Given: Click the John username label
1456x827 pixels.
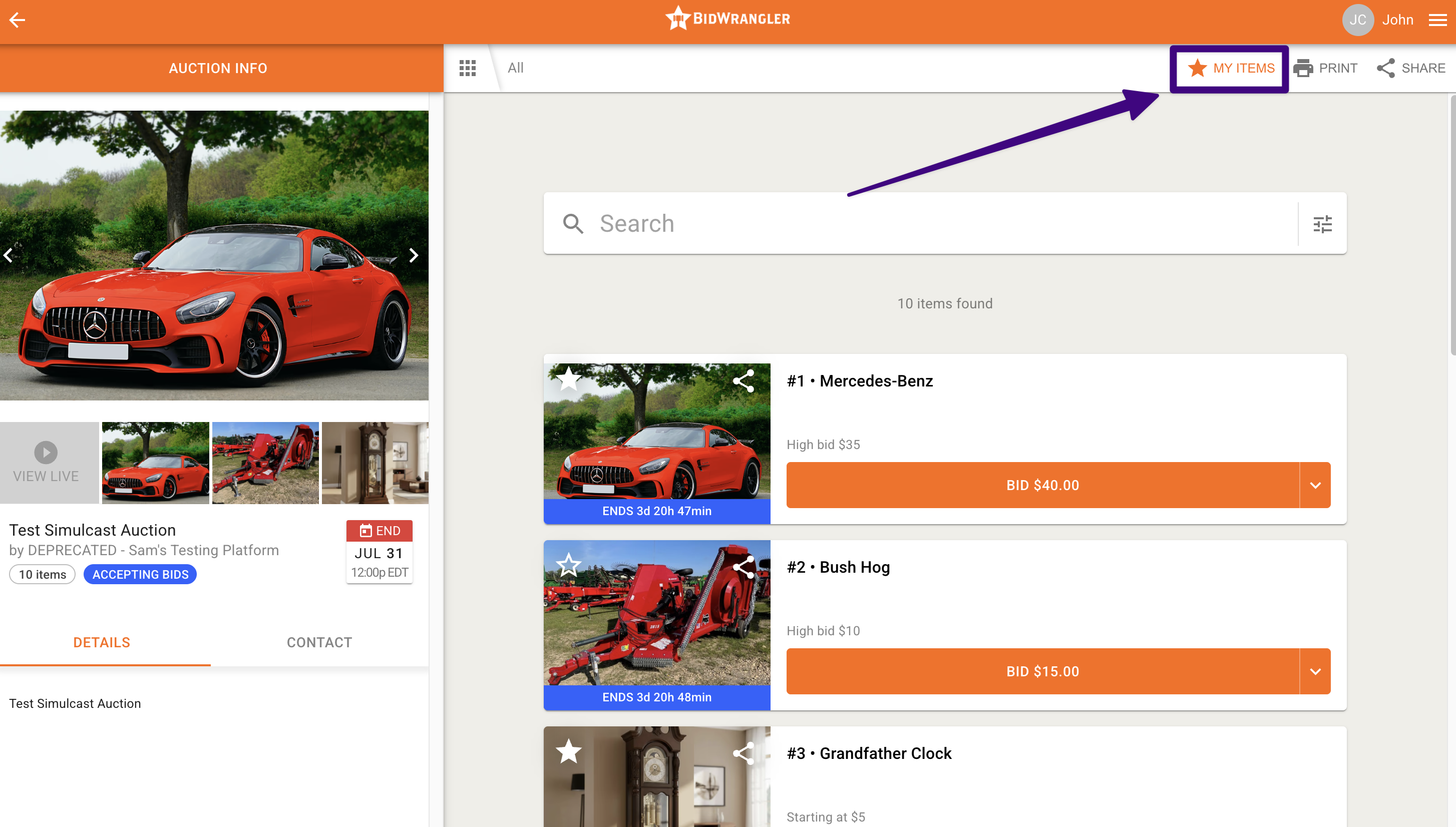Looking at the screenshot, I should tap(1397, 21).
